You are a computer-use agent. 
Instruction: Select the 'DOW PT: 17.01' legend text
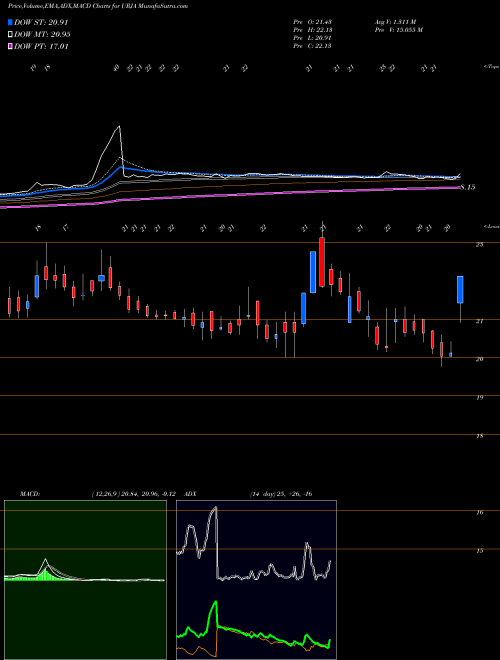(x=41, y=46)
